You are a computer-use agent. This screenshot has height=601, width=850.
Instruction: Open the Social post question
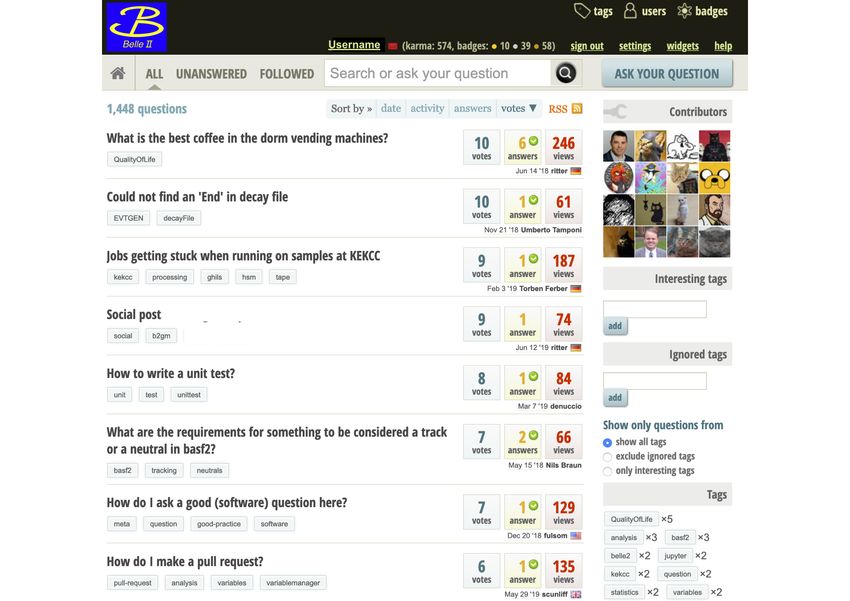click(x=134, y=314)
